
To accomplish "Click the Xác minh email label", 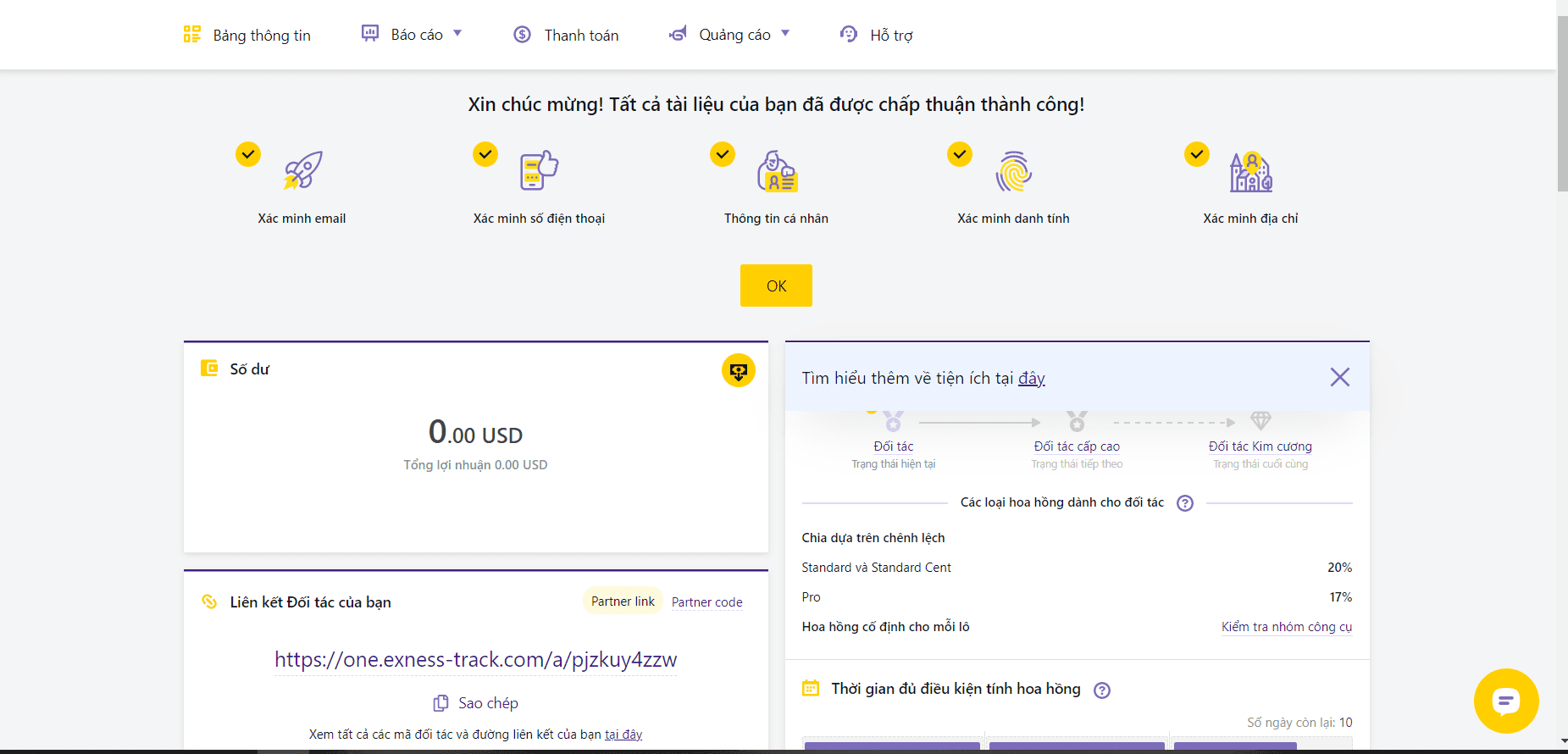I will 302,219.
